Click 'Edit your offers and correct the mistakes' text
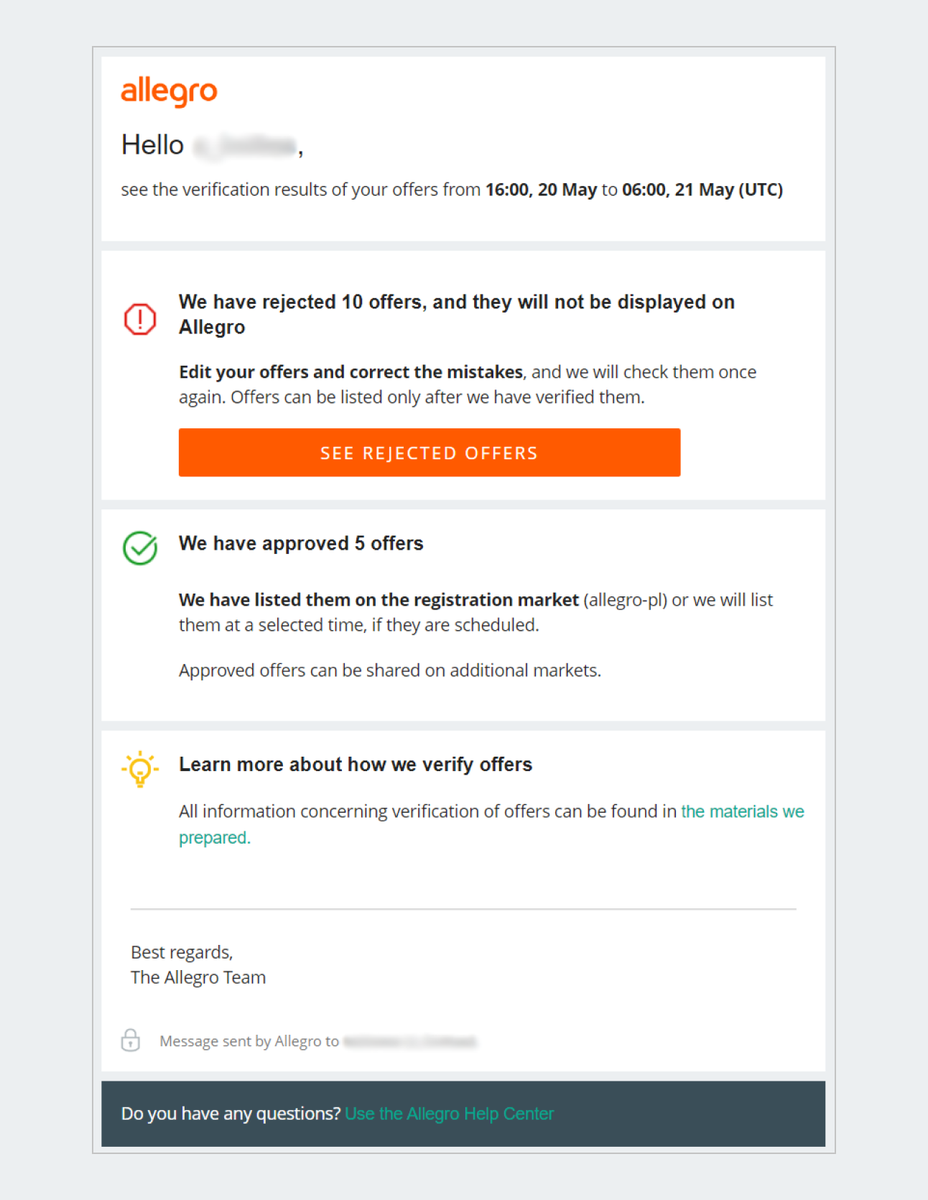The image size is (928, 1200). pos(351,372)
